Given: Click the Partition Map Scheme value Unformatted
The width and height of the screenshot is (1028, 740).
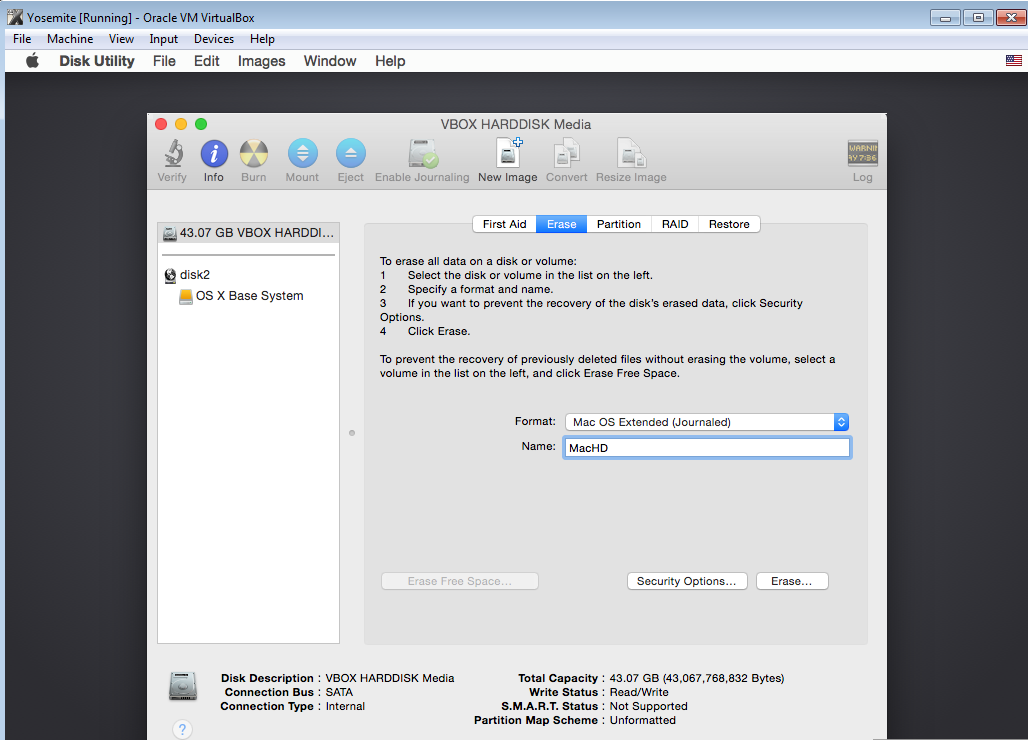Looking at the screenshot, I should pos(642,720).
